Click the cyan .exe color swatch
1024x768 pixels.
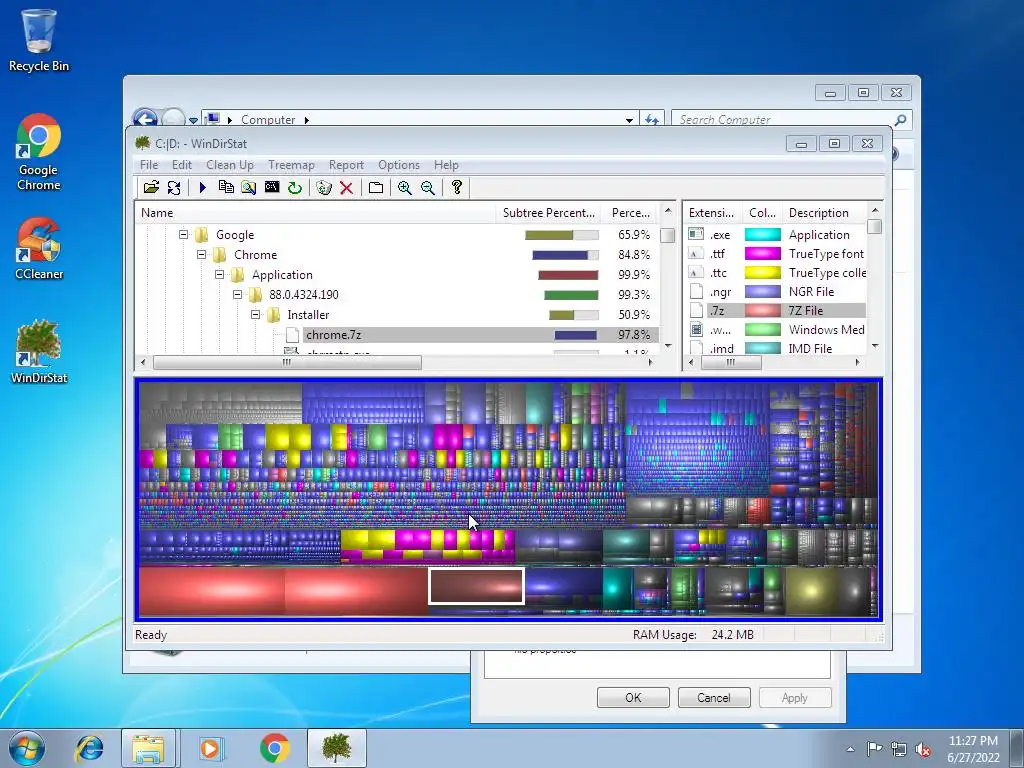coord(763,234)
